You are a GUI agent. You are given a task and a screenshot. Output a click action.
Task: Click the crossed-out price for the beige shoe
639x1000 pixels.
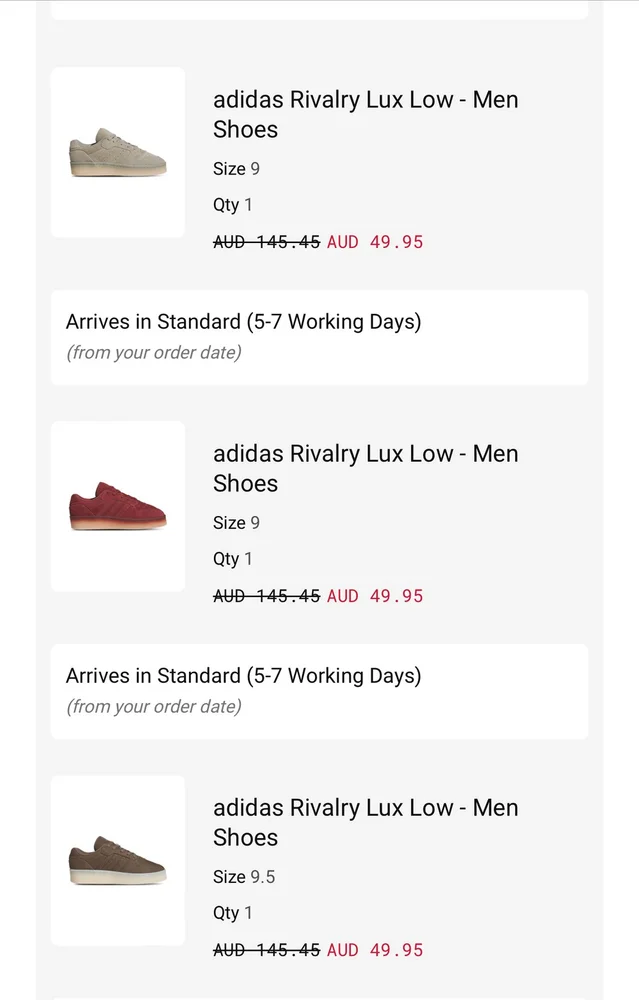click(x=266, y=242)
